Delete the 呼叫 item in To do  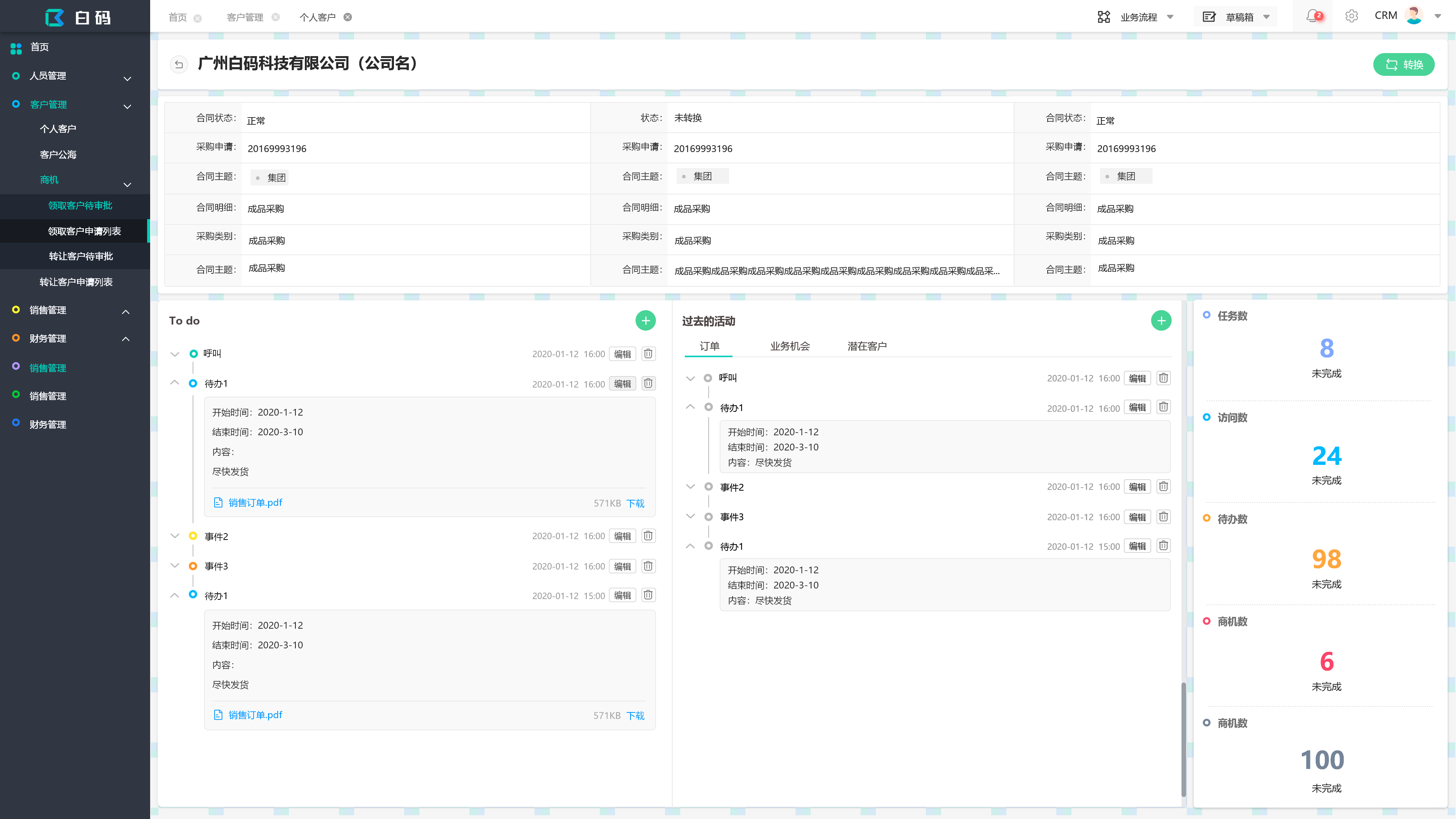tap(648, 354)
